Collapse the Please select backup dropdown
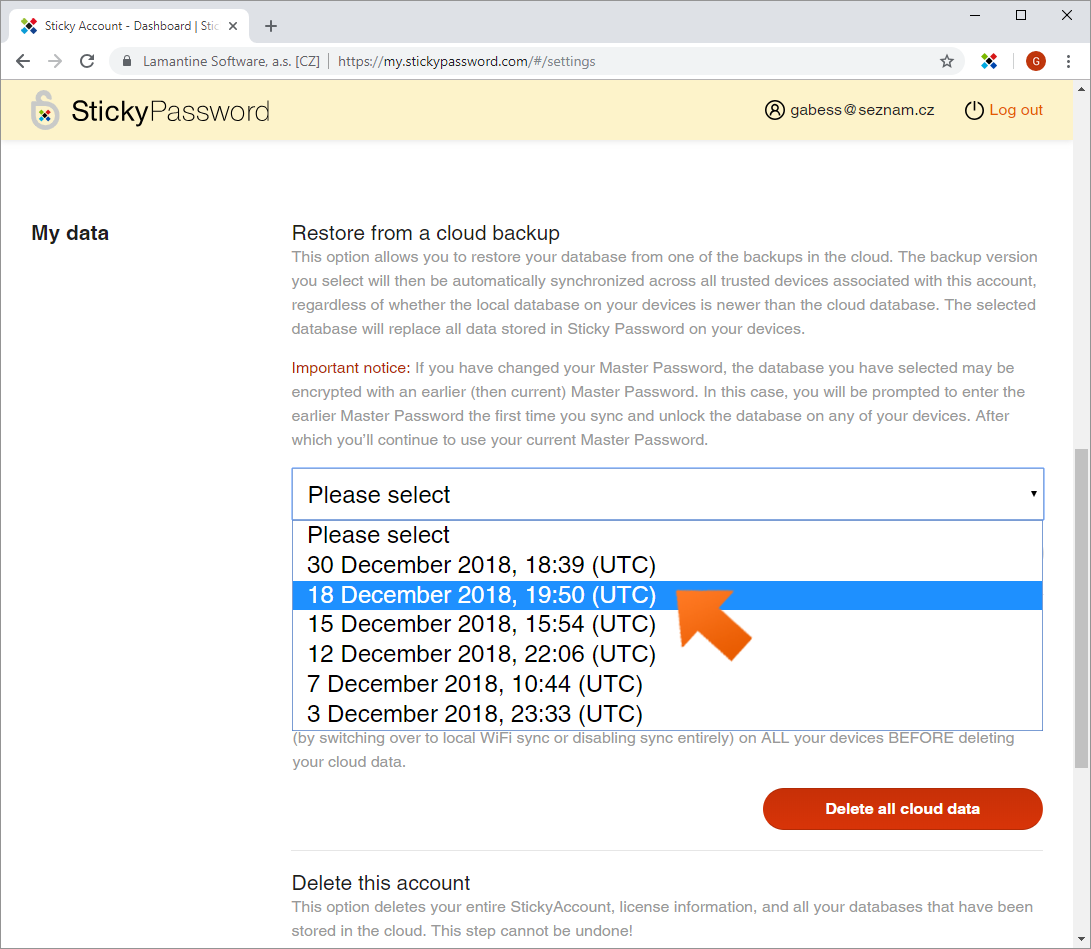The width and height of the screenshot is (1091, 949). 668,494
